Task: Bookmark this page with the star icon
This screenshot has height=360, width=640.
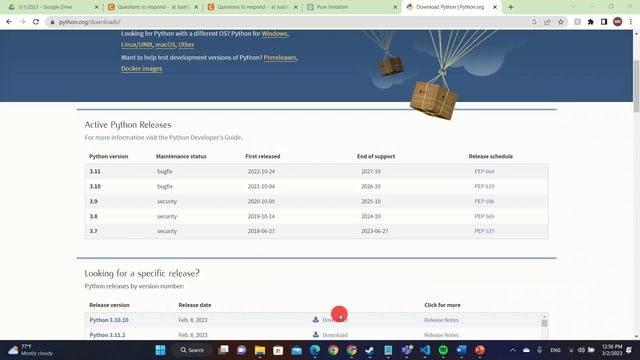Action: click(561, 22)
